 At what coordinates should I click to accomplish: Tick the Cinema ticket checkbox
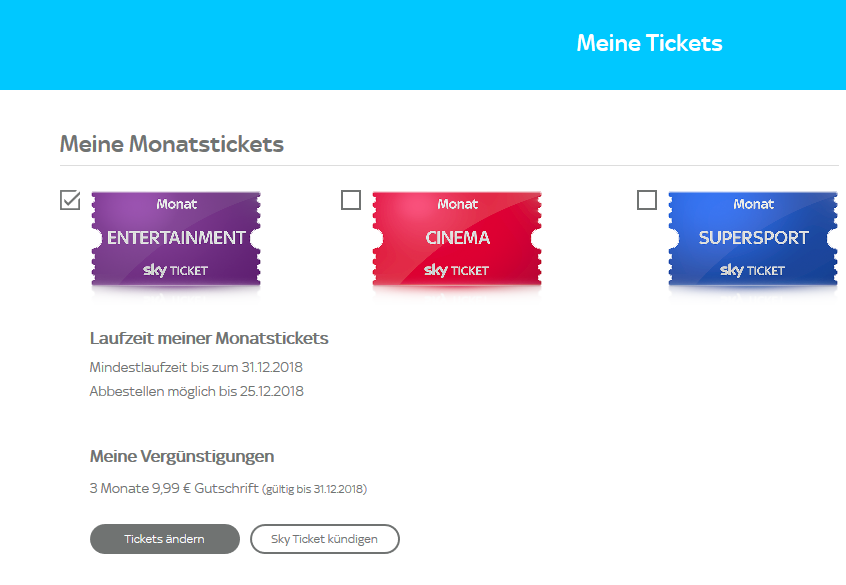coord(351,201)
